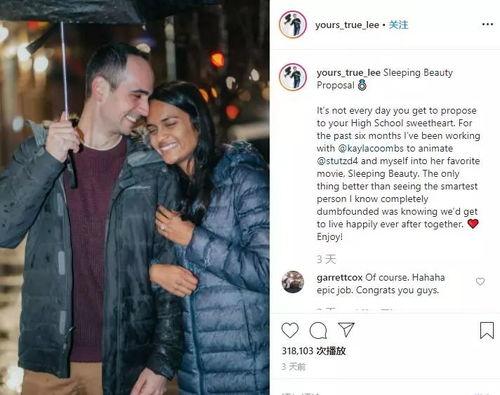Follow the account with the 关注 button
Screen dimensions: 500x395
(398, 25)
